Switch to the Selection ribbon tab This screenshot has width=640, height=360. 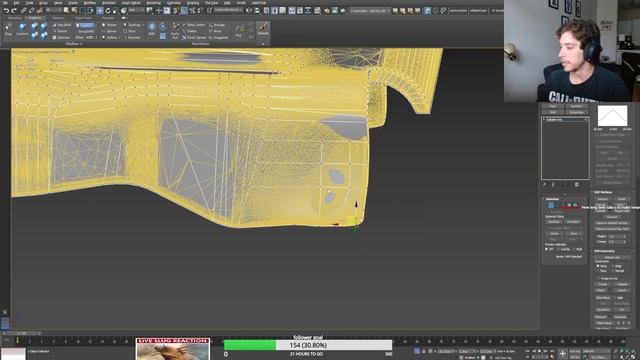coord(57,18)
